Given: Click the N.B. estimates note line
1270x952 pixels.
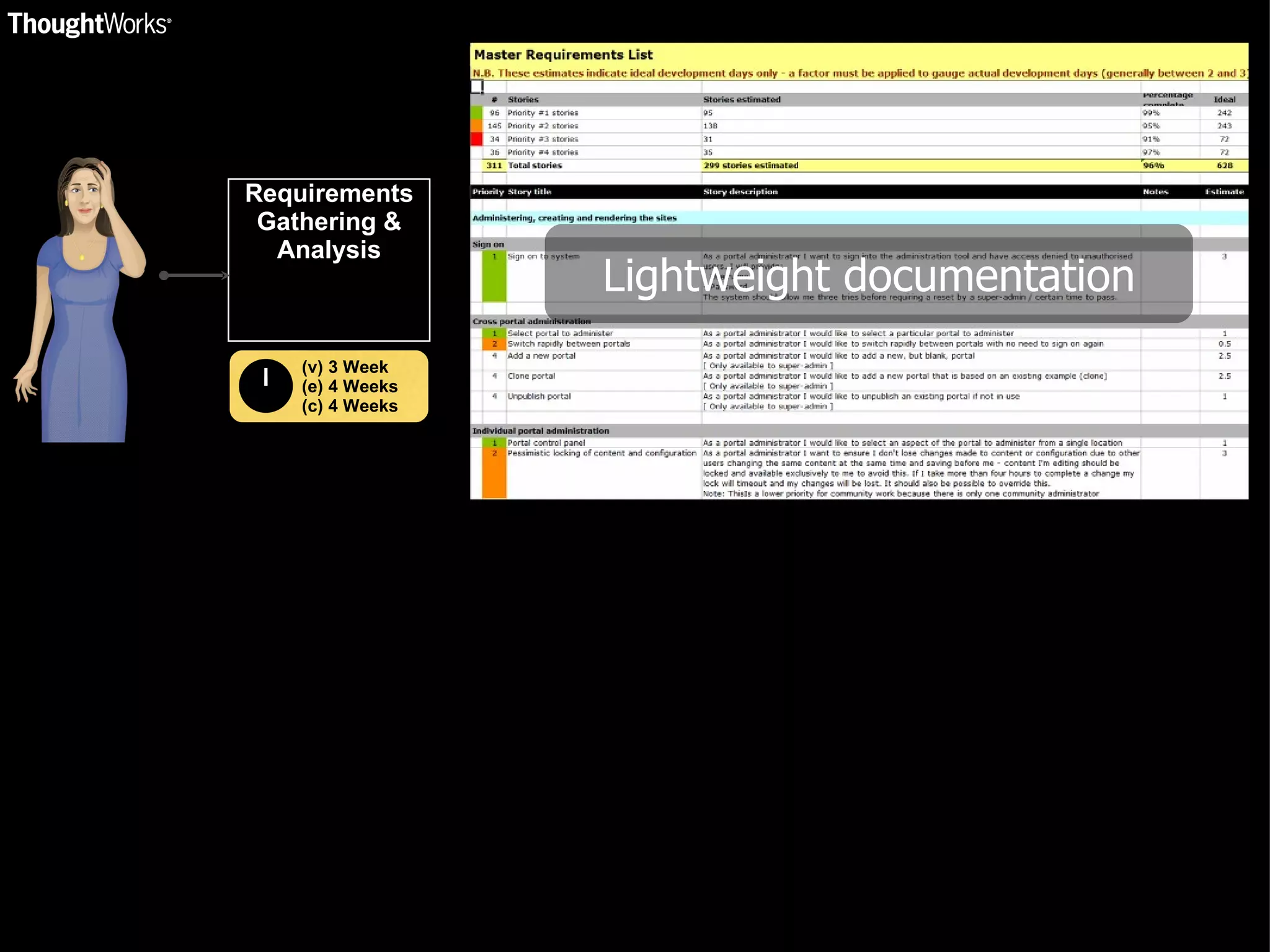Looking at the screenshot, I should coord(859,73).
